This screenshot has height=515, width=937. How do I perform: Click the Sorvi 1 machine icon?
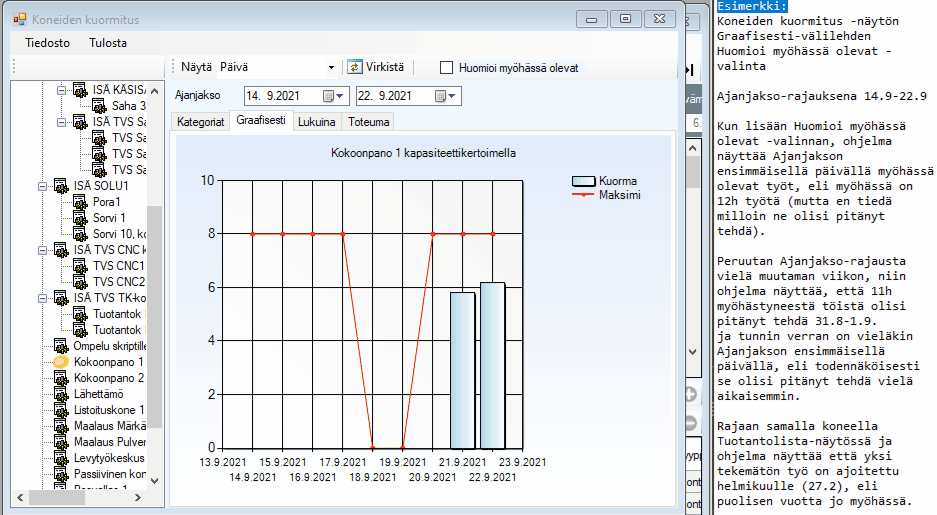[x=80, y=218]
